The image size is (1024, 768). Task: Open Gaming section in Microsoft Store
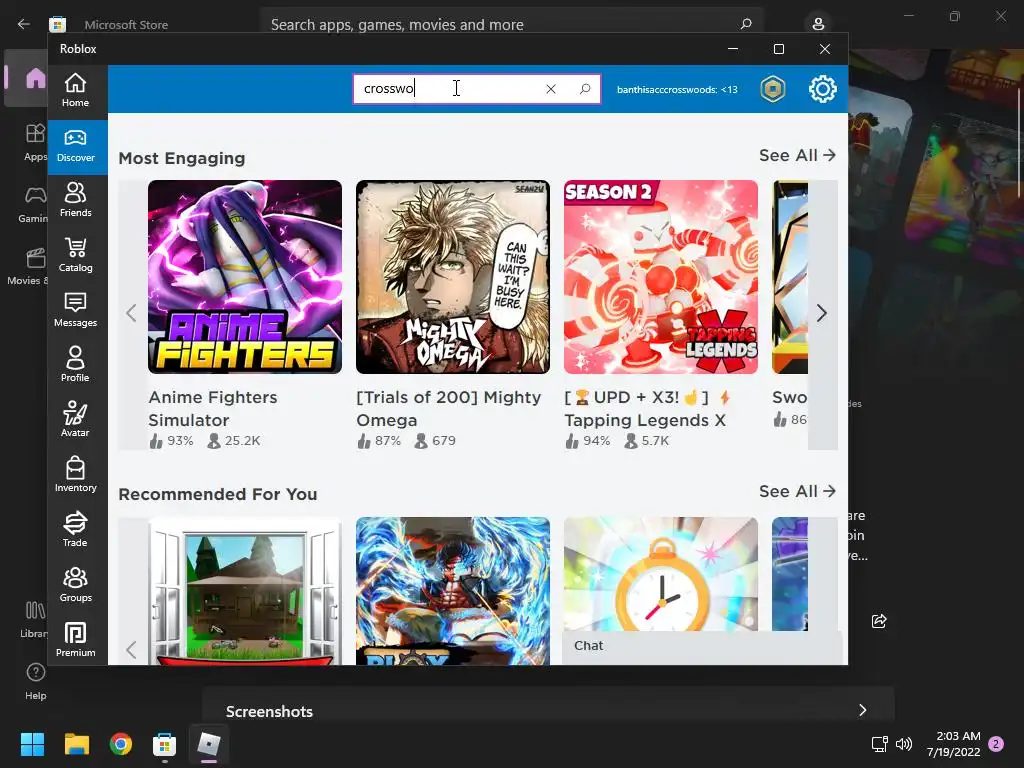[x=33, y=204]
